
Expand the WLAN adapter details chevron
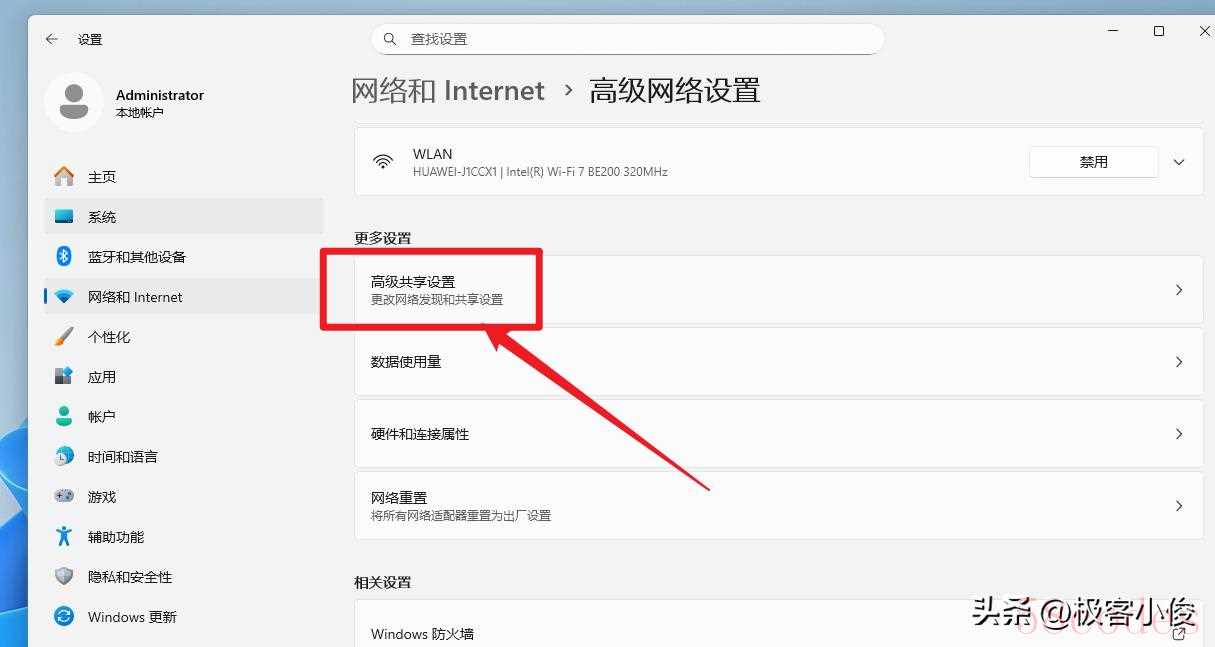1179,162
